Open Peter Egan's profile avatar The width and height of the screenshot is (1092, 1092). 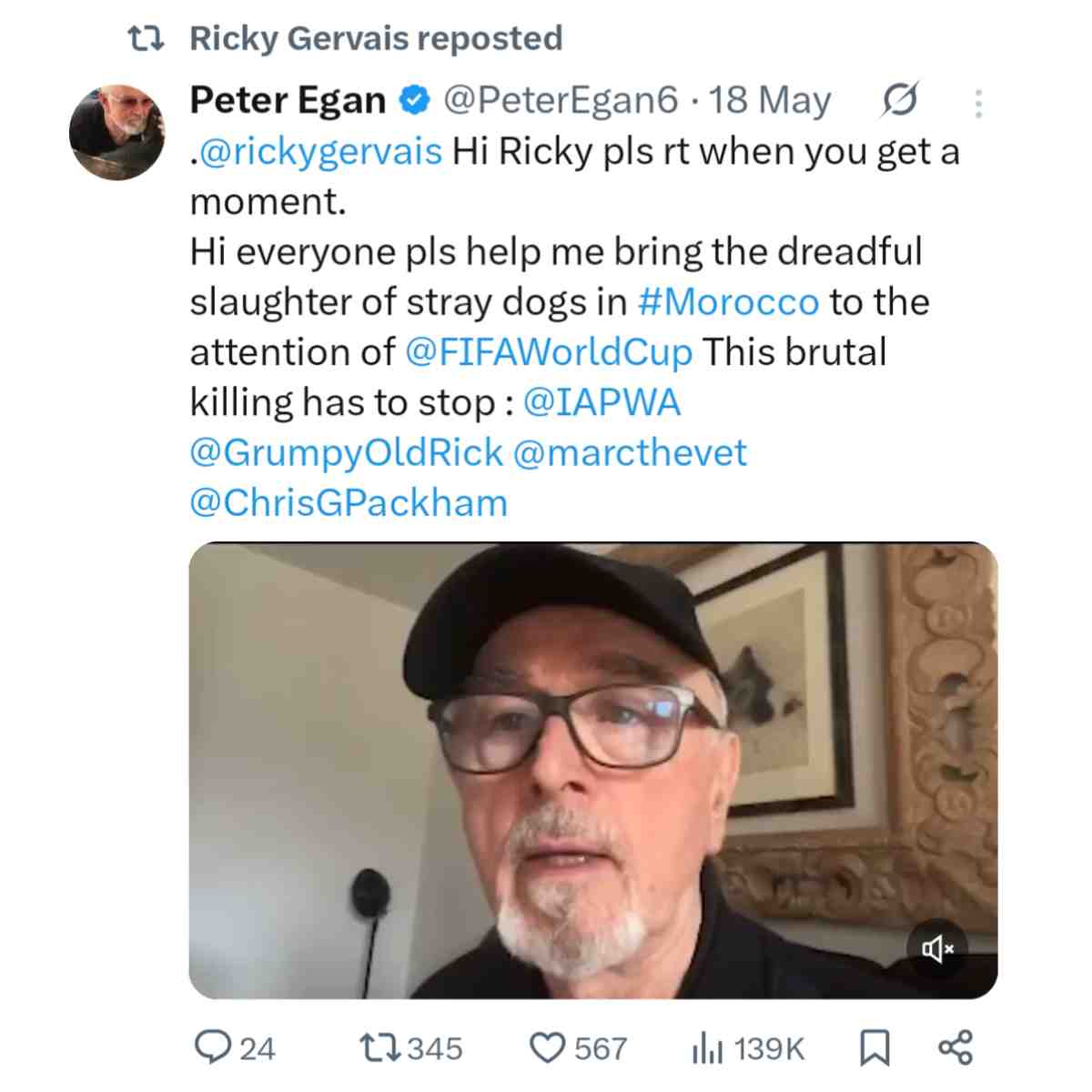(x=116, y=133)
